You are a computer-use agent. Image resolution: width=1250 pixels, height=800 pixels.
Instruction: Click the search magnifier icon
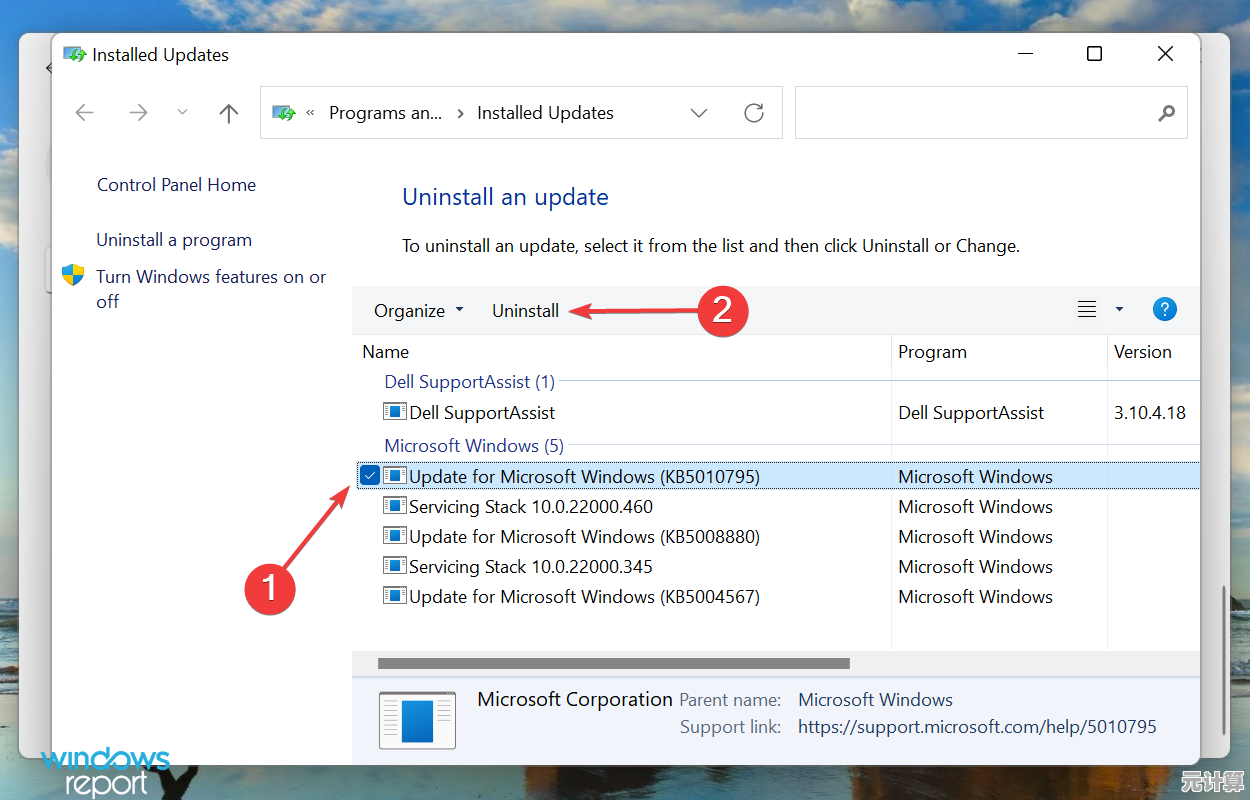pyautogui.click(x=1166, y=113)
